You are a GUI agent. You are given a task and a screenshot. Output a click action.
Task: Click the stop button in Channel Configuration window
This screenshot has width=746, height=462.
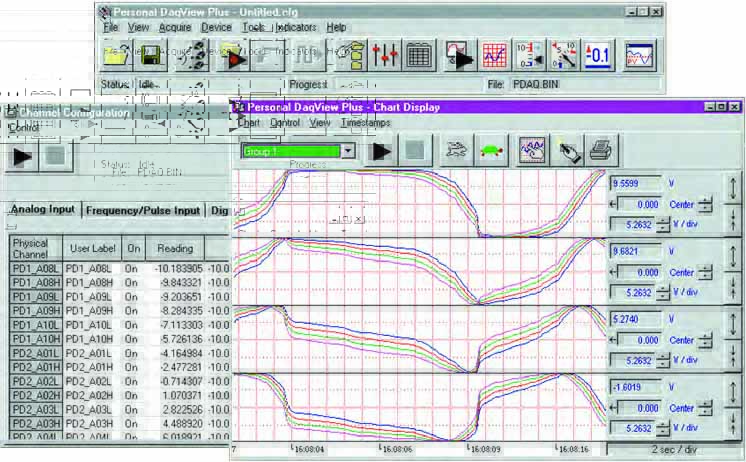(56, 156)
